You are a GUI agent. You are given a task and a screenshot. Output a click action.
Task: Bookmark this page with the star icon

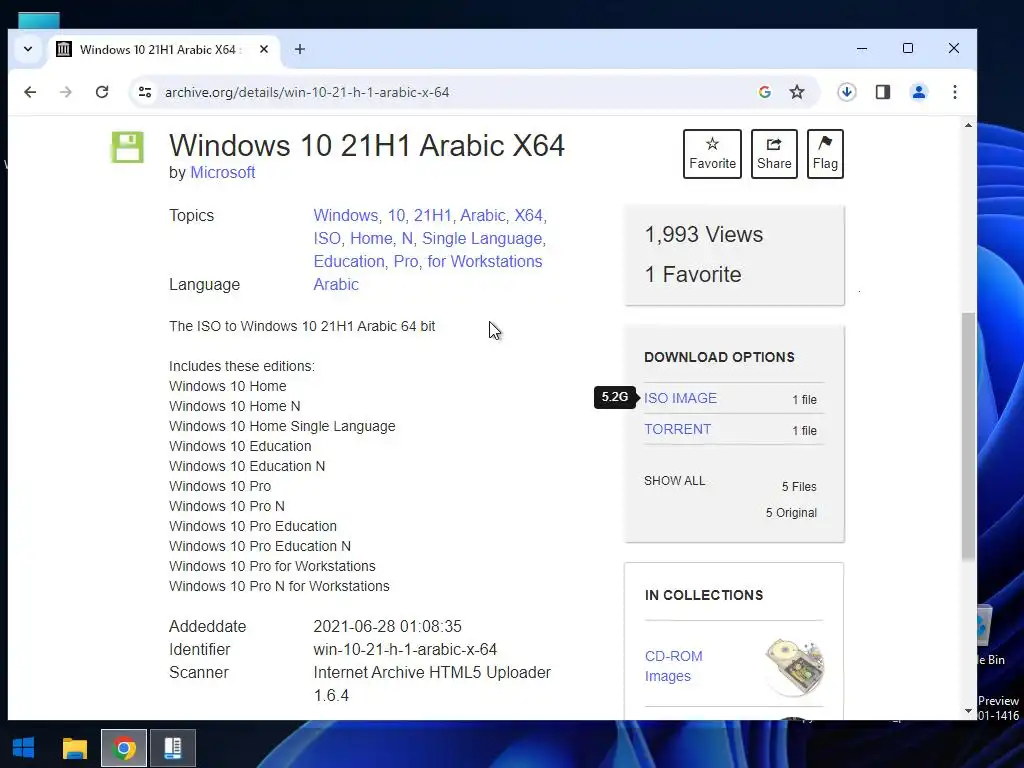(x=797, y=92)
